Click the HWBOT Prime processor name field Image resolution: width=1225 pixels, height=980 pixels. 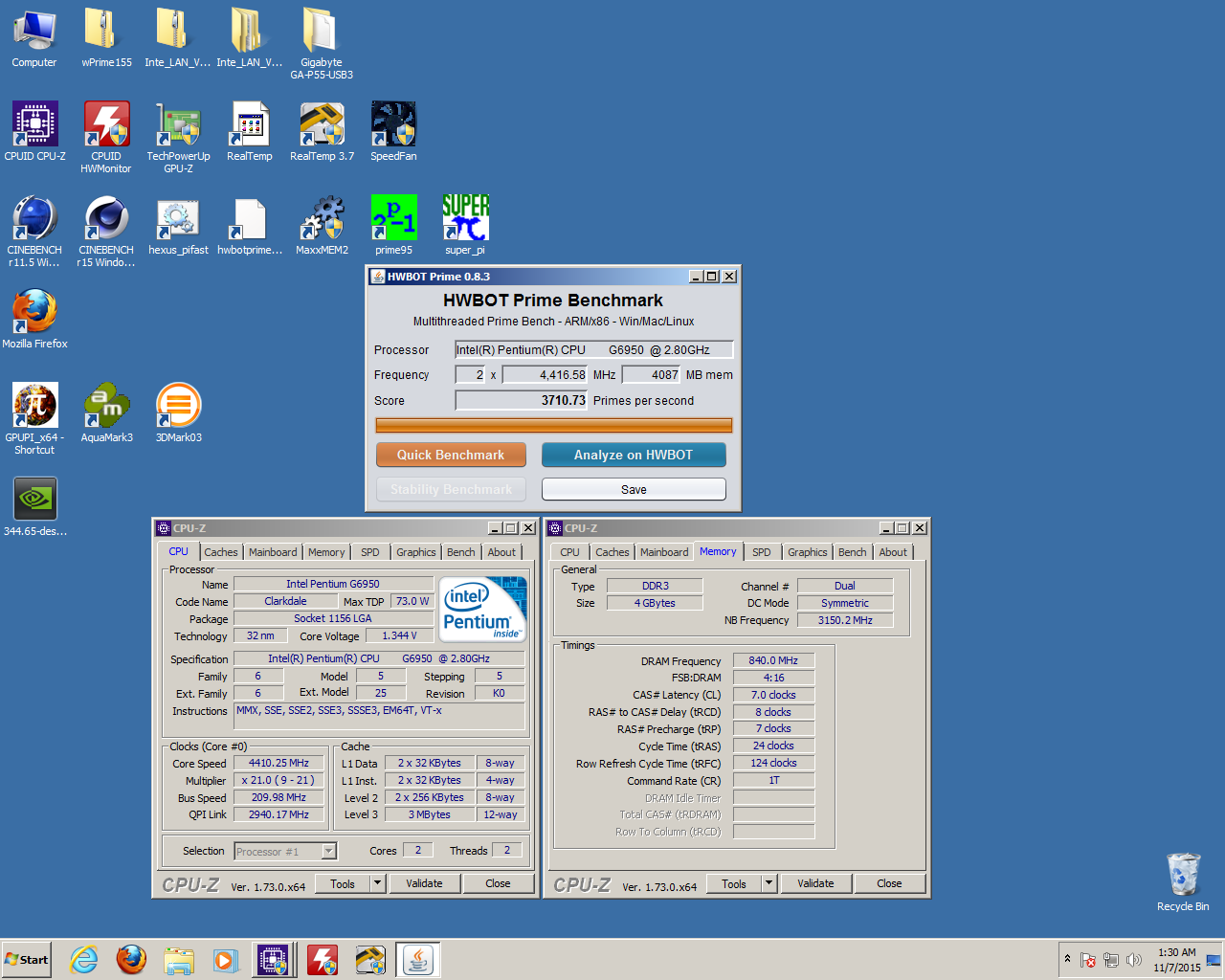click(594, 349)
